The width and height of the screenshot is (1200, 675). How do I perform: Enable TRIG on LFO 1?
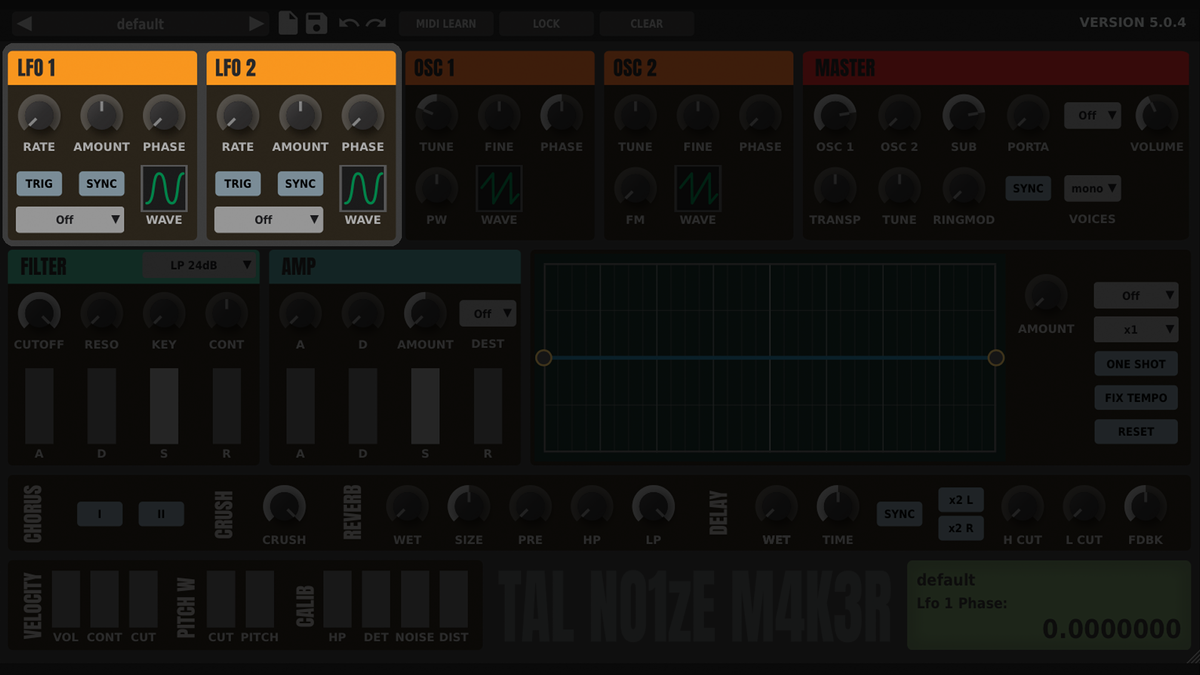pyautogui.click(x=38, y=183)
